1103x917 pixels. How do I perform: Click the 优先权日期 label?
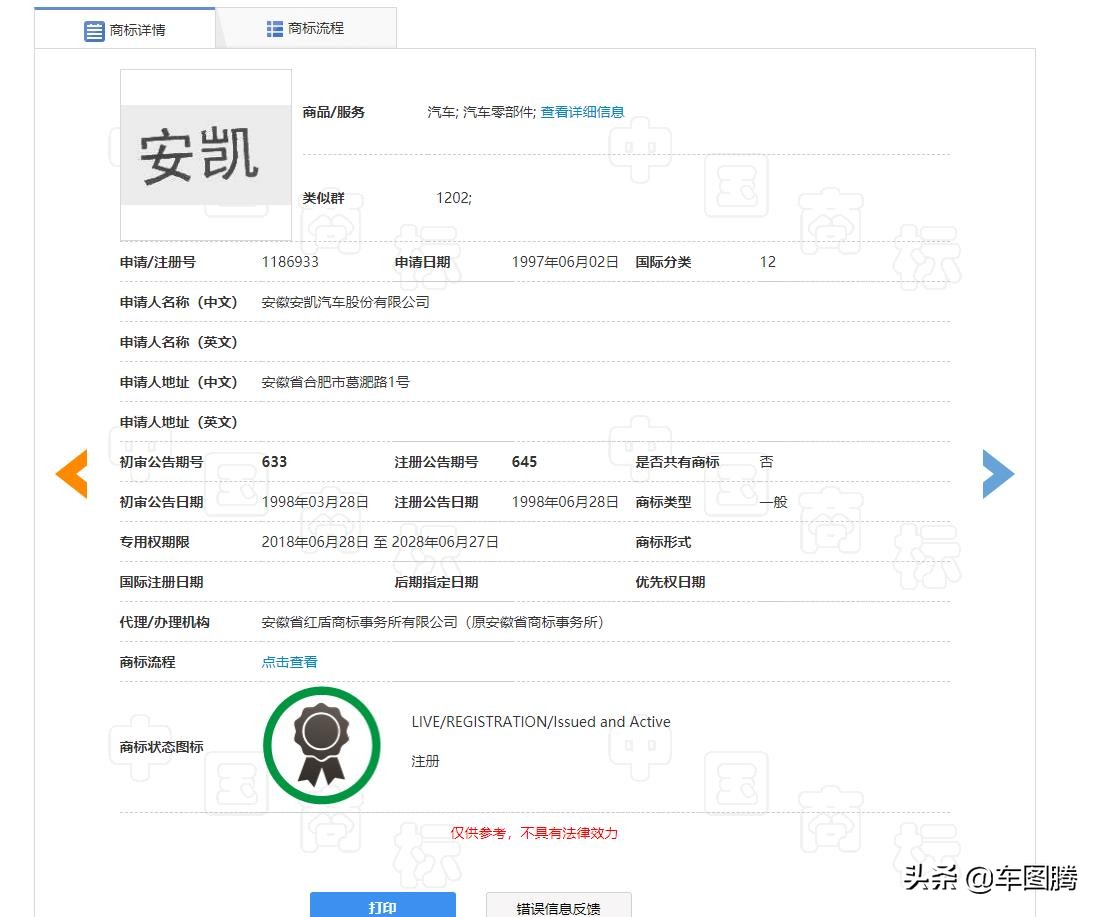pos(670,582)
